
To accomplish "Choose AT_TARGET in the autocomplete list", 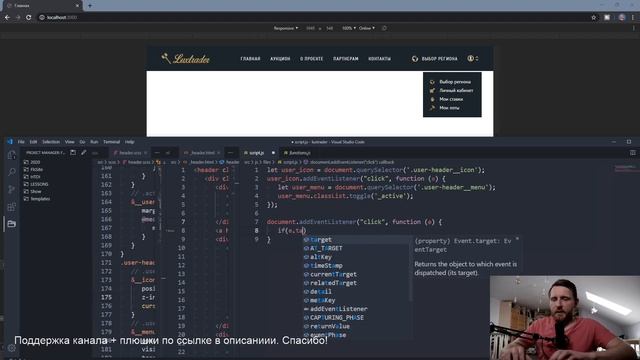I will pyautogui.click(x=356, y=248).
